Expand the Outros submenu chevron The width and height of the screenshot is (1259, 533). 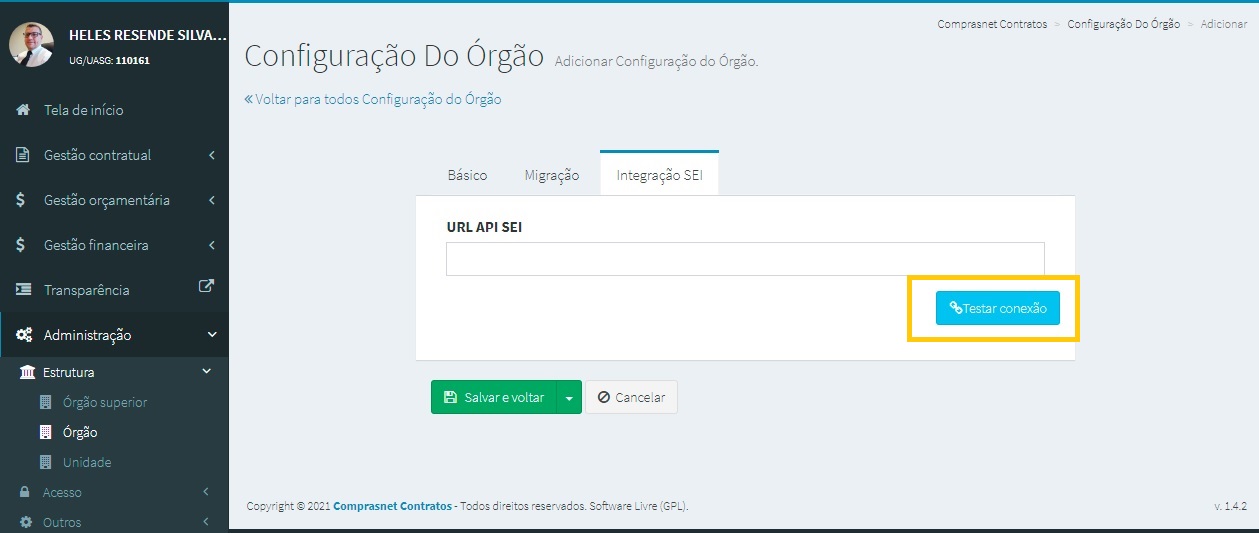(205, 522)
